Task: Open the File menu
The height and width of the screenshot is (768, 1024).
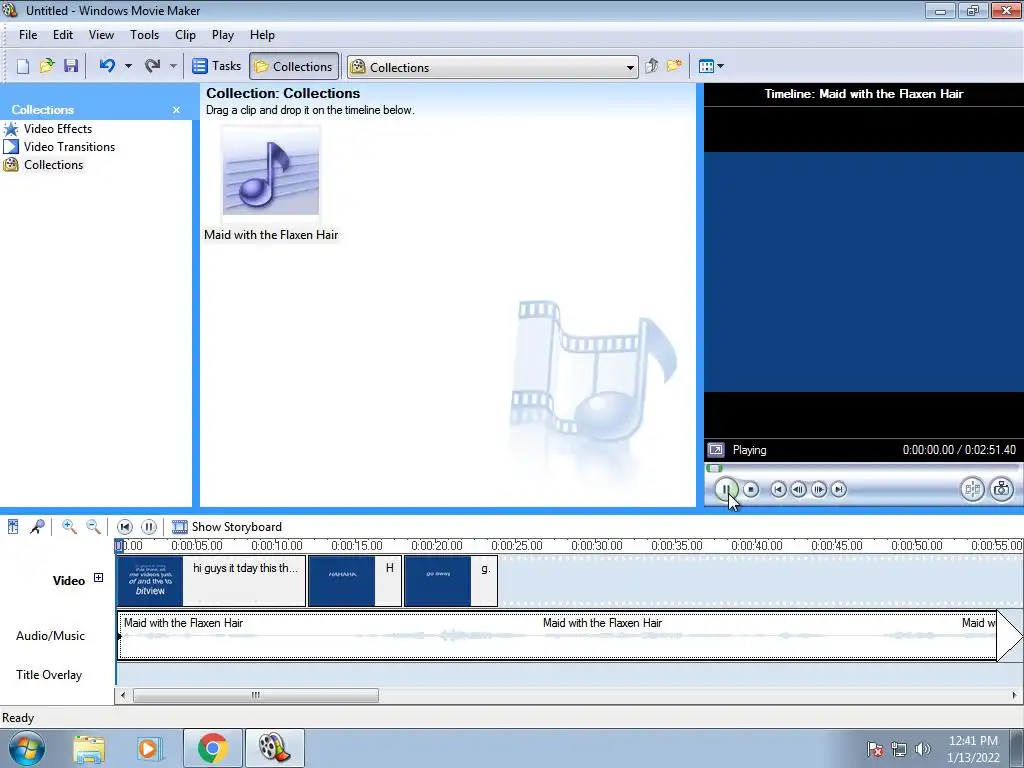Action: point(28,35)
